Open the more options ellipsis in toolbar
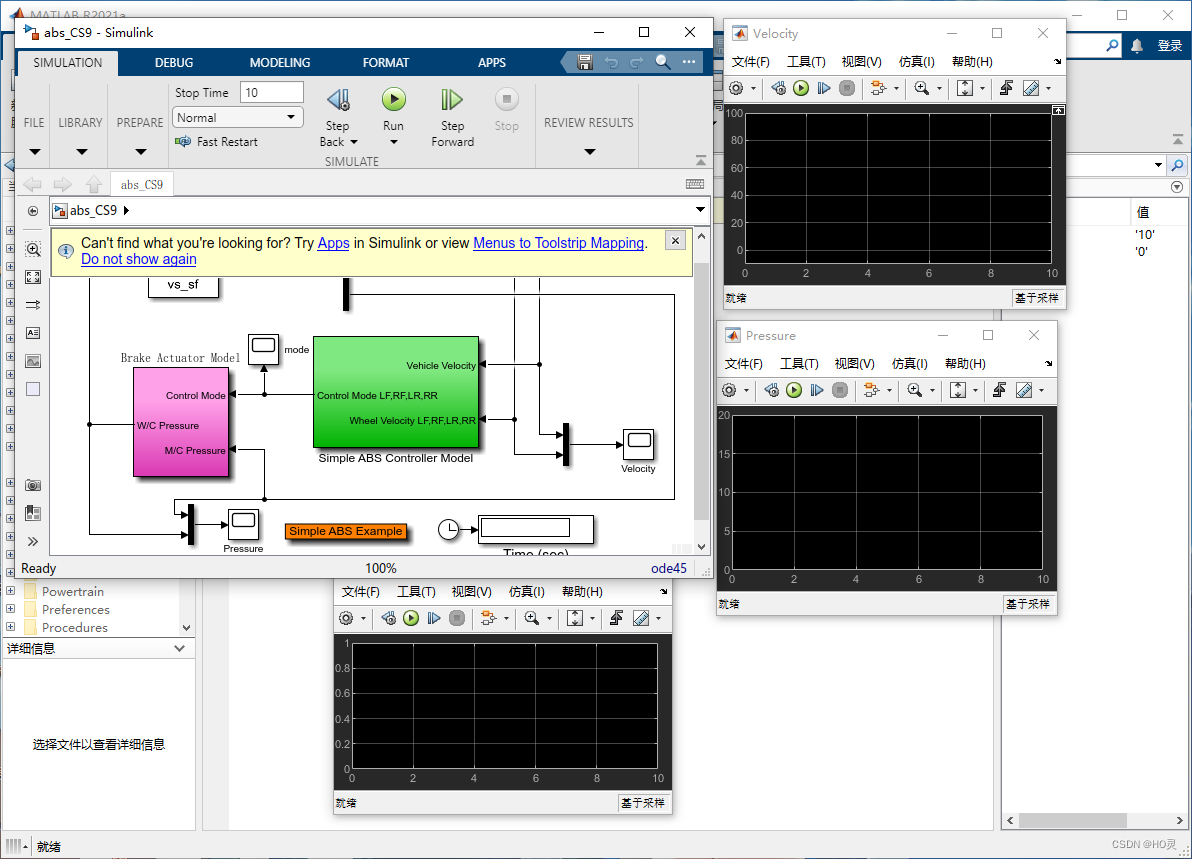1192x859 pixels. 689,62
